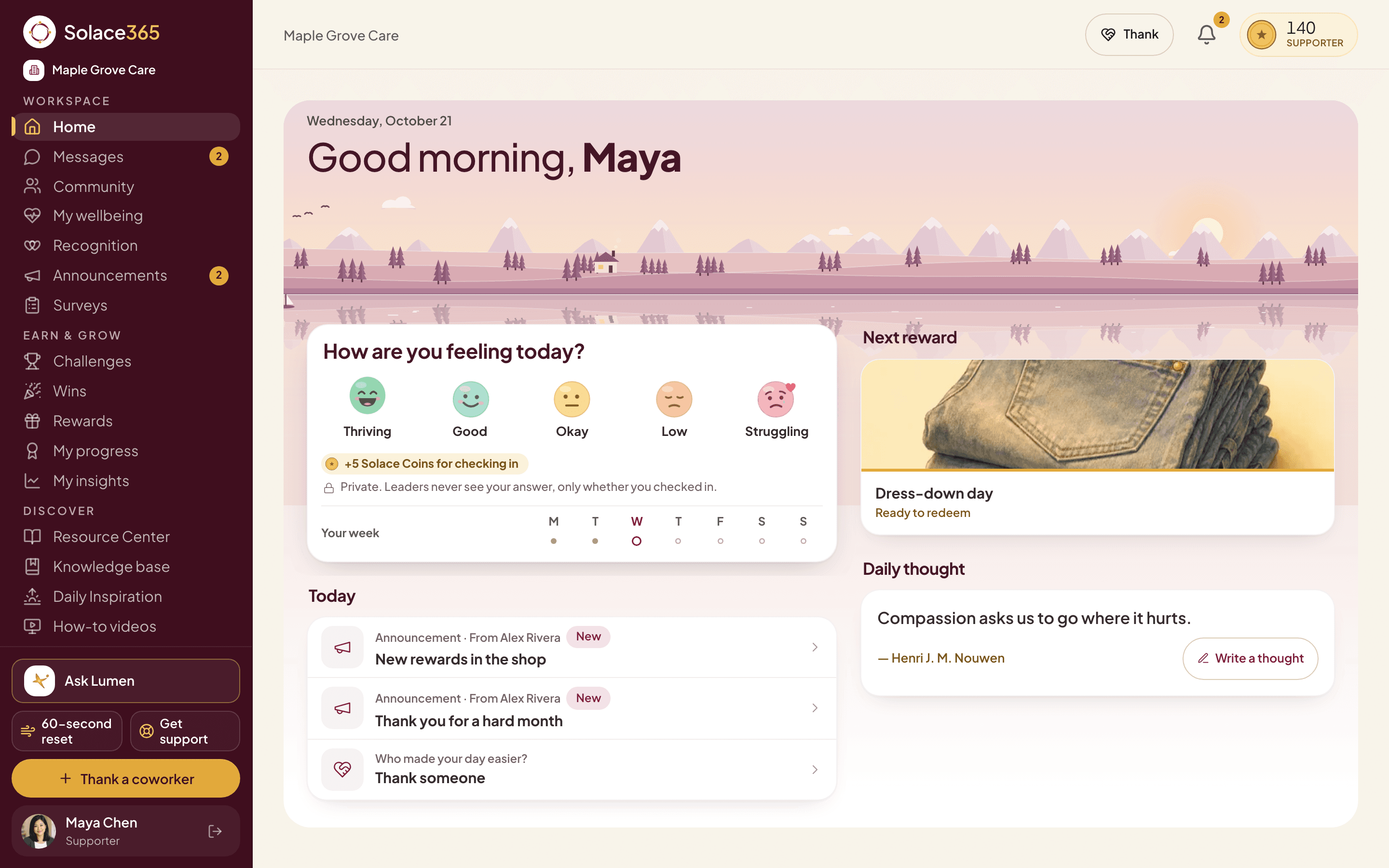The height and width of the screenshot is (868, 1389).
Task: Click the gold coin supporter badge
Action: click(1298, 35)
